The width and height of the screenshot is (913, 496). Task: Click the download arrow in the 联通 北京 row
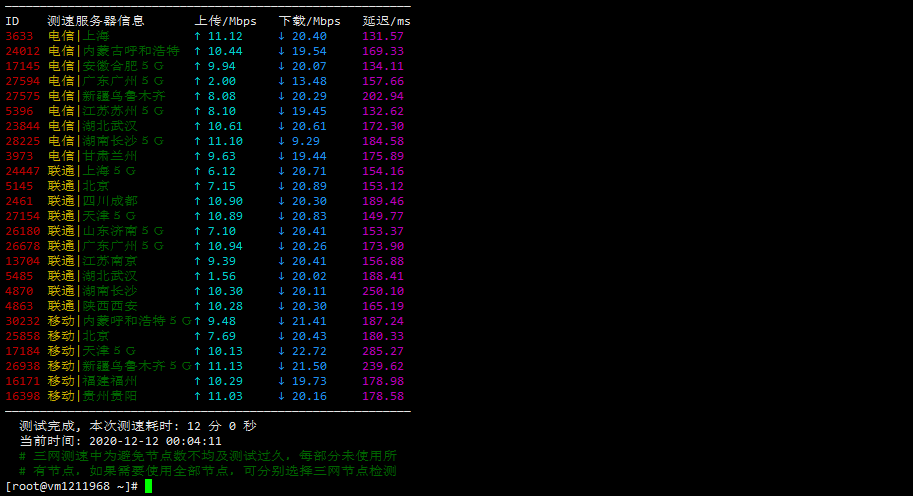click(282, 186)
